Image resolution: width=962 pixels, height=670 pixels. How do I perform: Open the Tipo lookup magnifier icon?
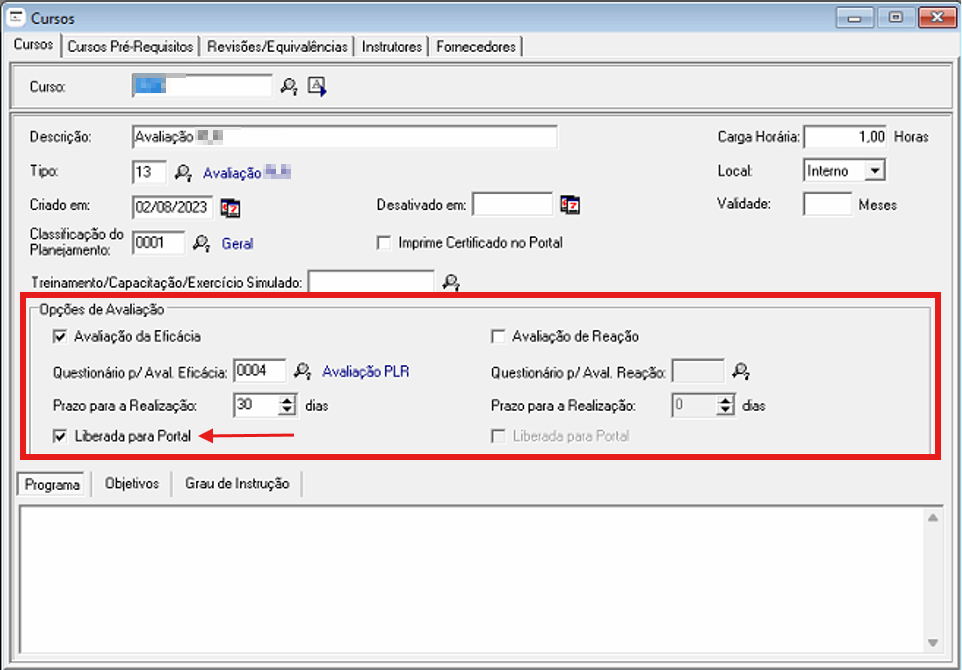point(183,173)
